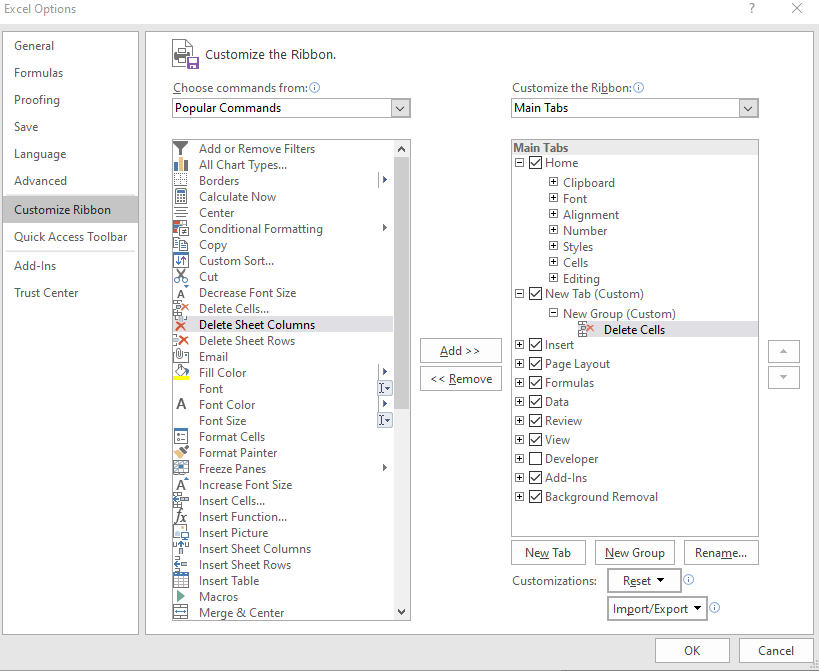The height and width of the screenshot is (671, 819).
Task: Click the Macros play icon
Action: pyautogui.click(x=181, y=597)
